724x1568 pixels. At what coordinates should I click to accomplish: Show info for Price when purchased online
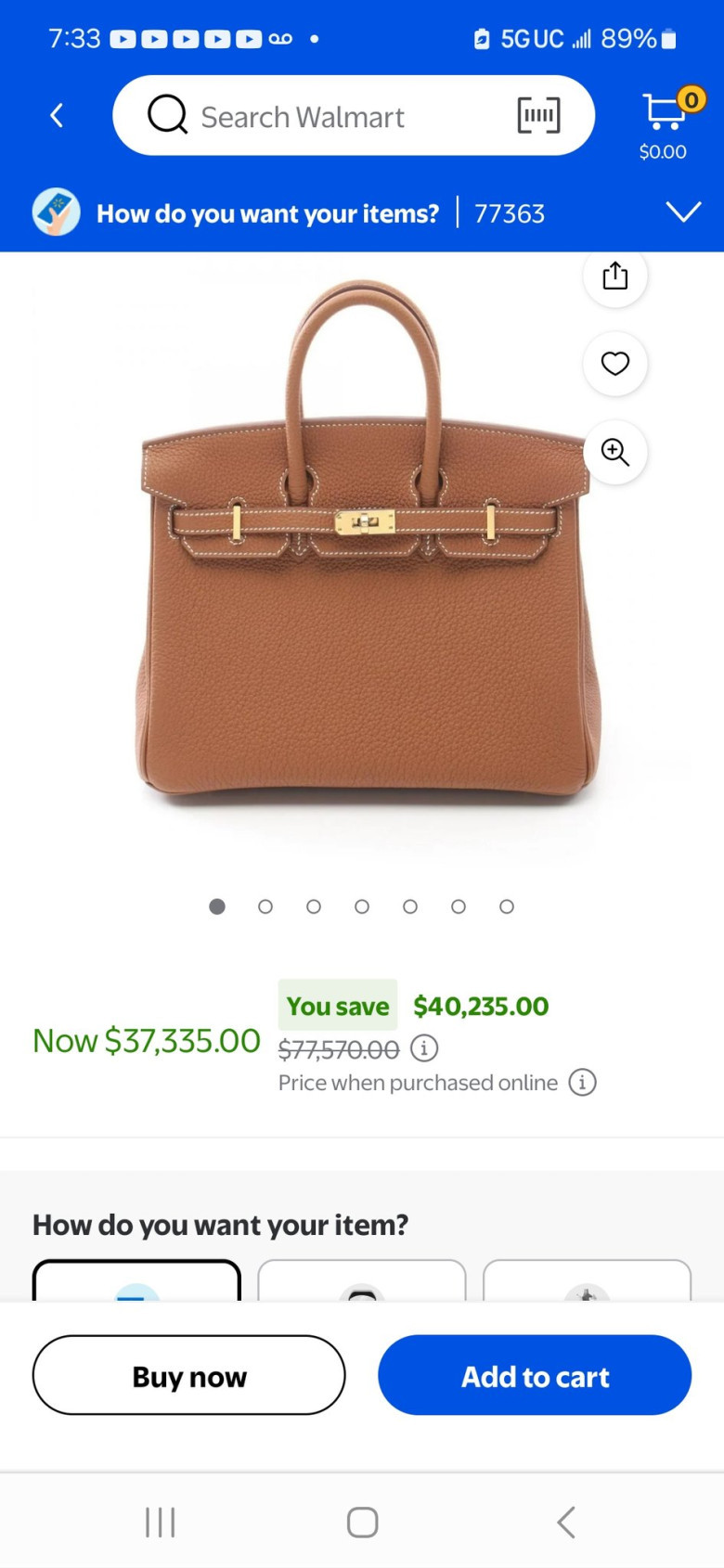point(582,1082)
